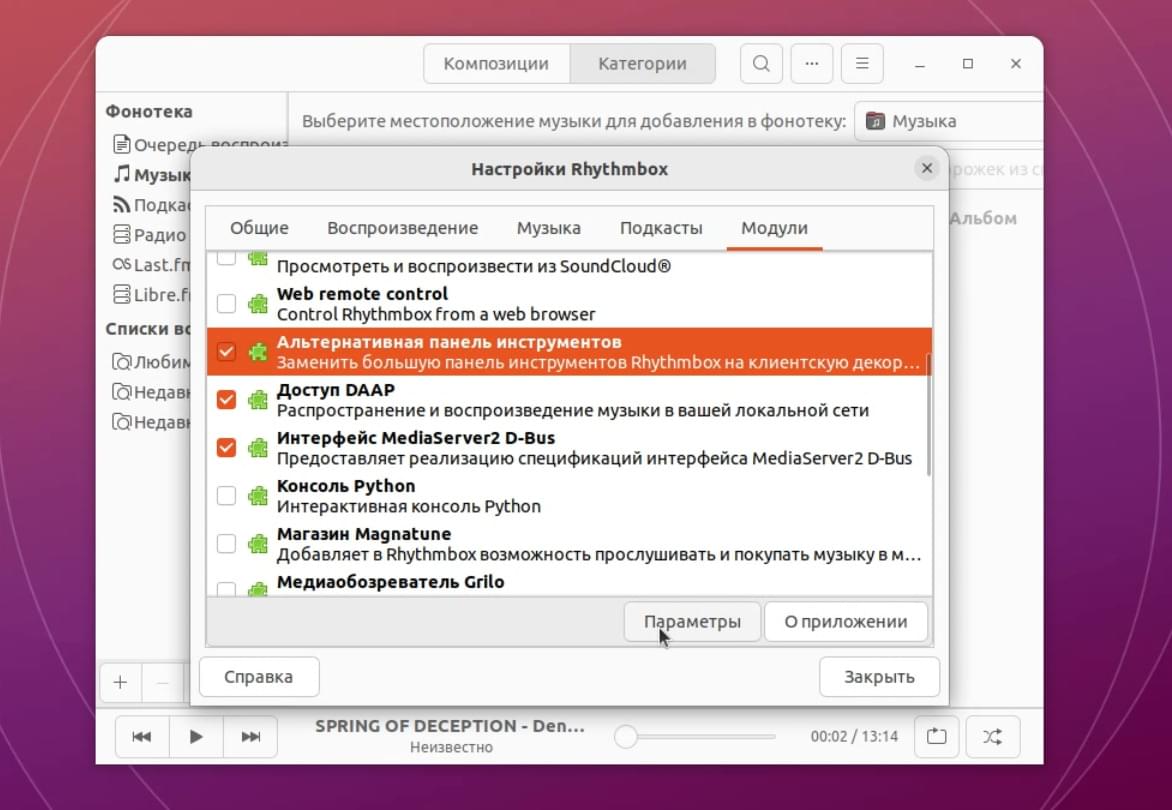The image size is (1172, 810).
Task: Switch to Категории view
Action: click(x=642, y=64)
